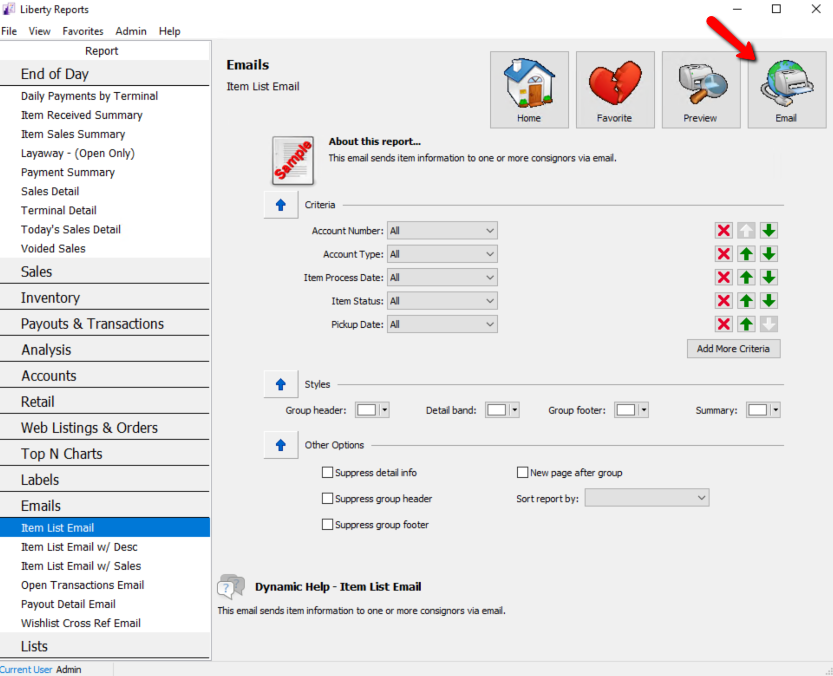Move Item Process Date criterion up
The width and height of the screenshot is (833, 676).
point(746,277)
